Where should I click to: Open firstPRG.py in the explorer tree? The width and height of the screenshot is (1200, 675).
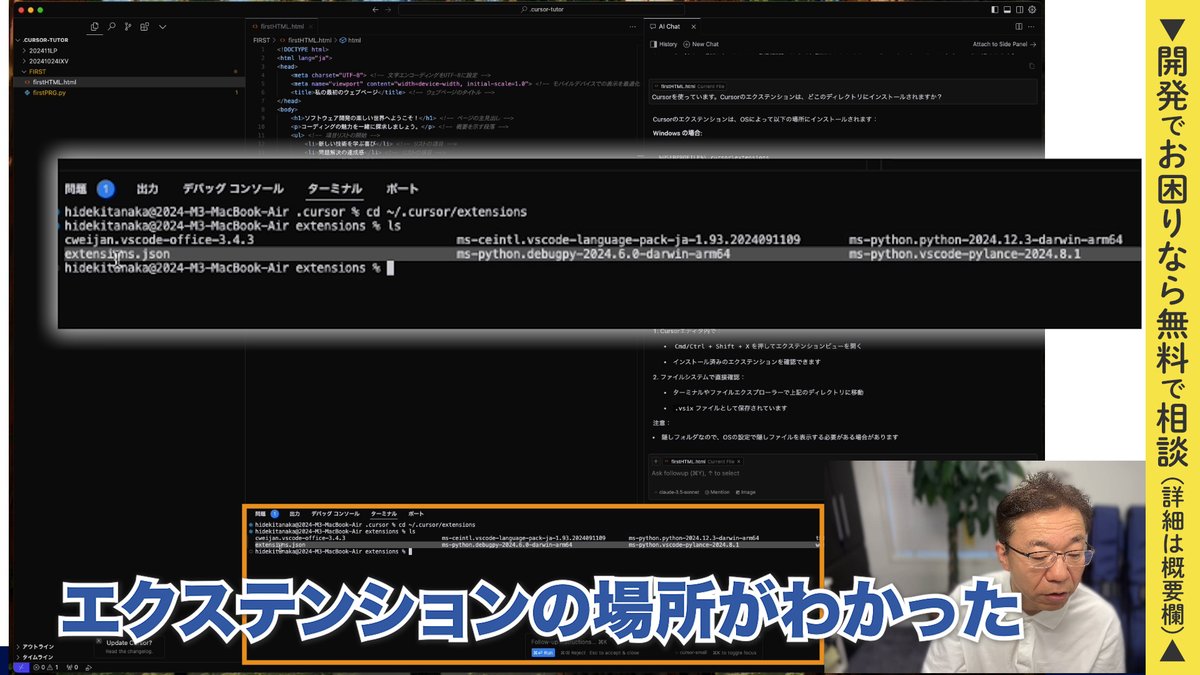click(128, 92)
